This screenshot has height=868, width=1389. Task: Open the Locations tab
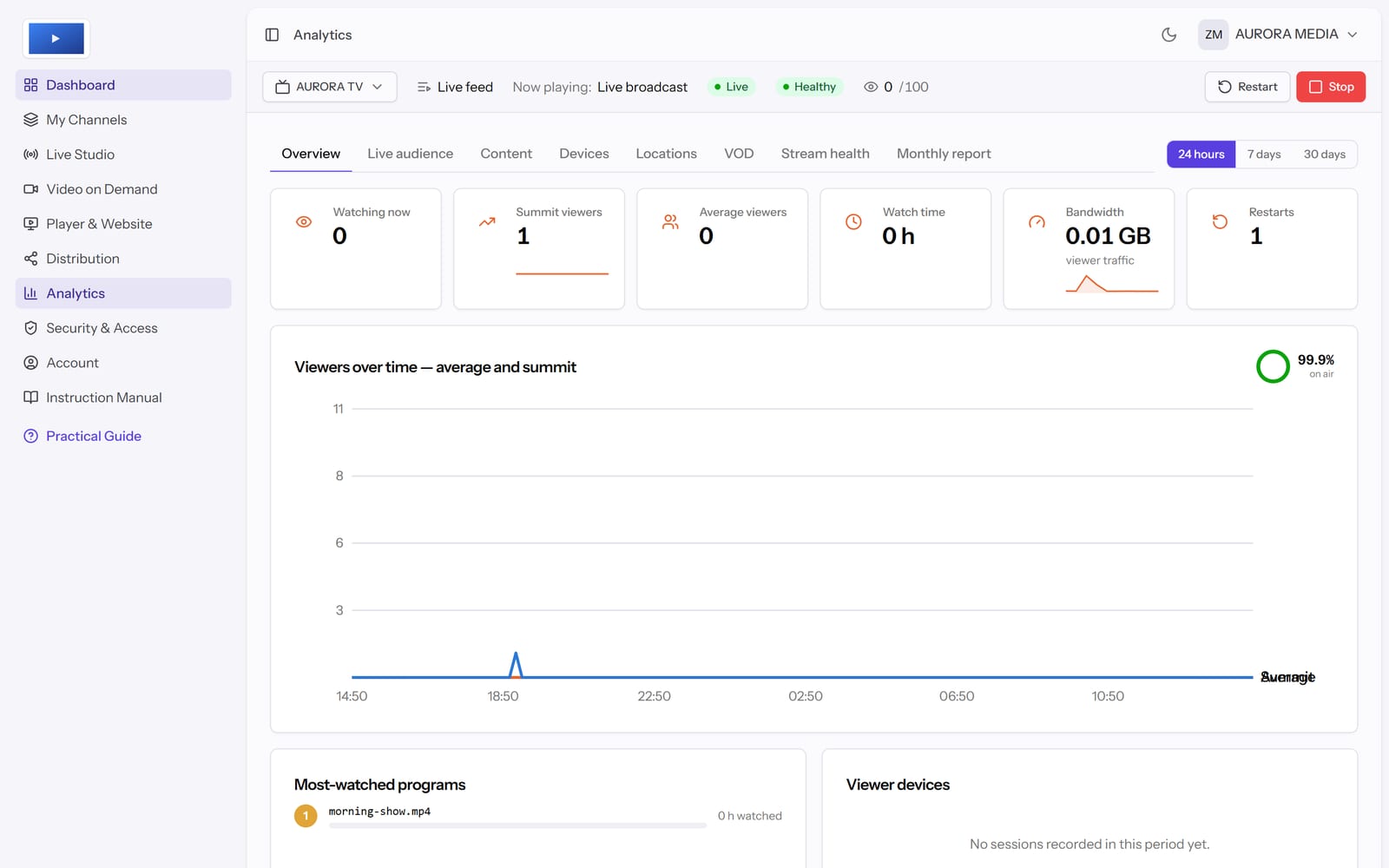pyautogui.click(x=666, y=154)
